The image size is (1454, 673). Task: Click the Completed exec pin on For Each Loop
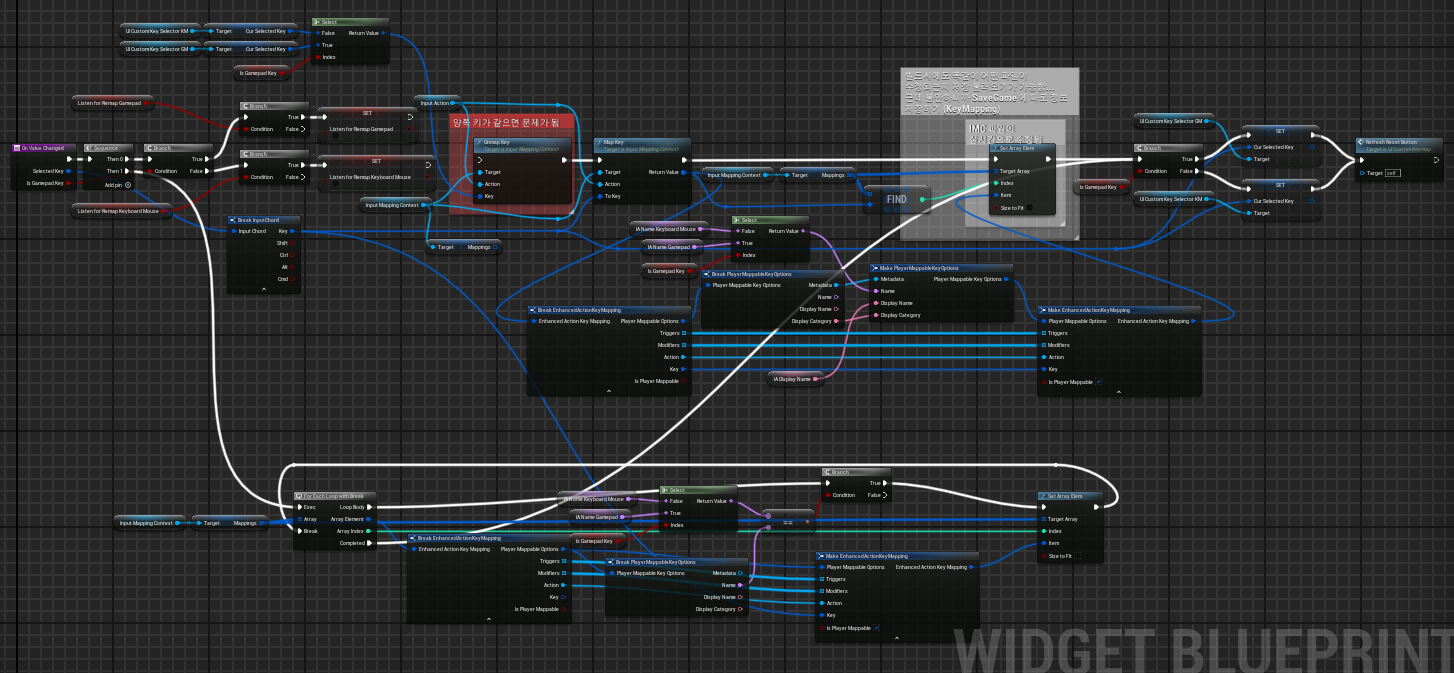tap(370, 543)
